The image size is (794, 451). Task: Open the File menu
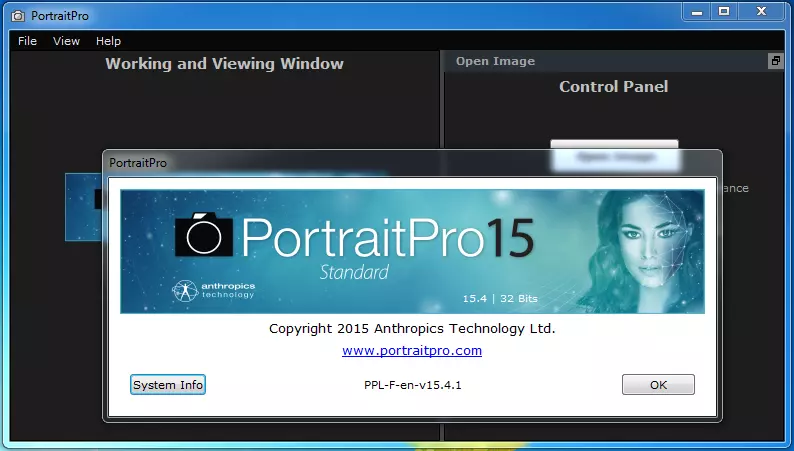pyautogui.click(x=27, y=41)
